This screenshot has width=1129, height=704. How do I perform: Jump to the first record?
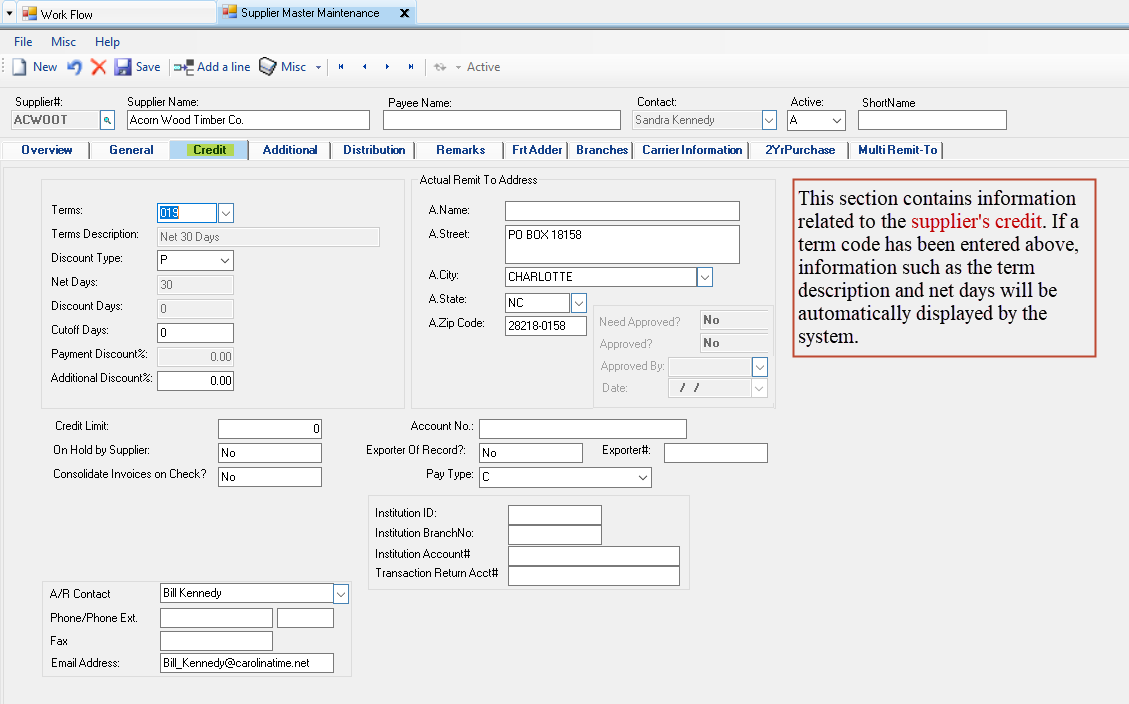341,67
